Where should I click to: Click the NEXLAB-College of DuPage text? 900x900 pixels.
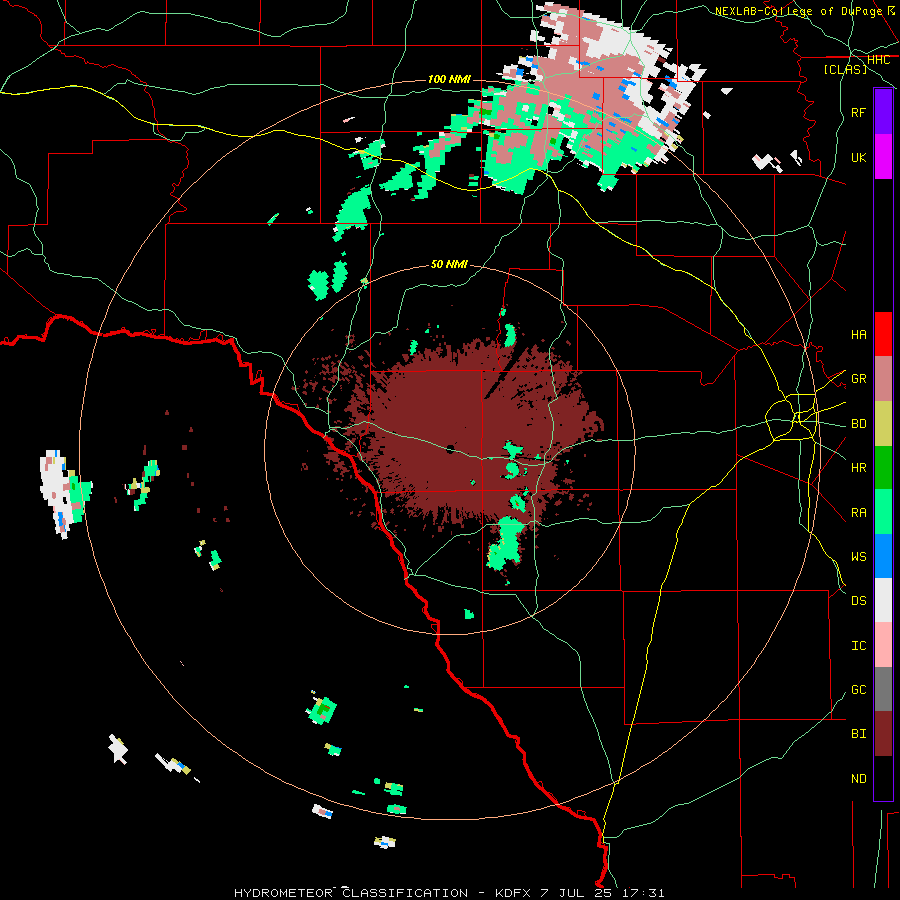(x=798, y=11)
